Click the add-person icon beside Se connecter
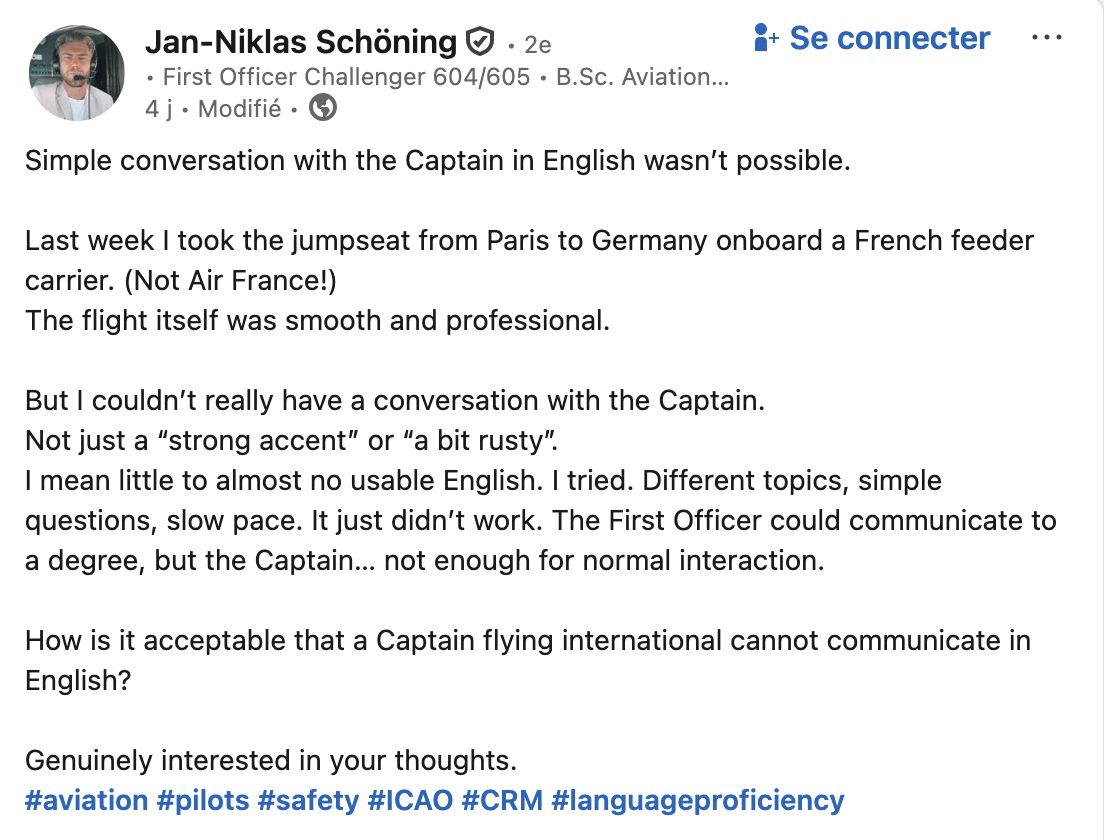The height and width of the screenshot is (840, 1104). (766, 39)
